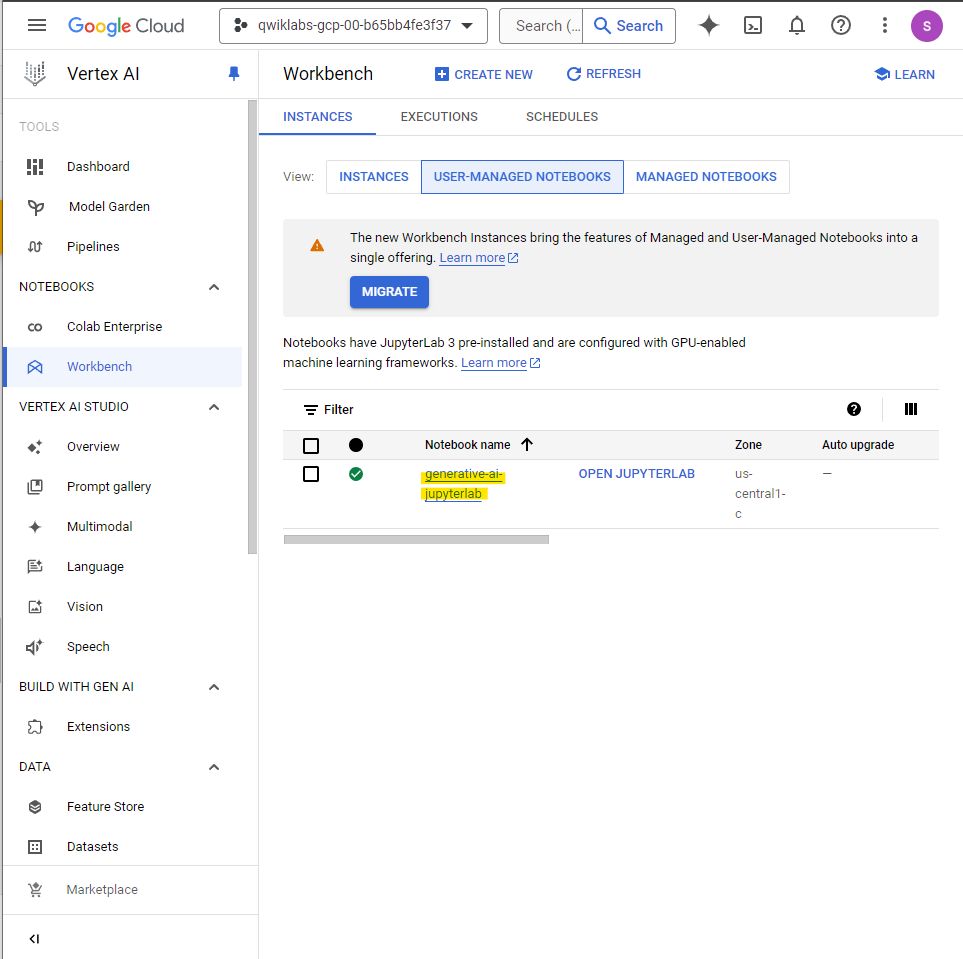The height and width of the screenshot is (959, 963).
Task: Open the table help question mark icon
Action: click(x=854, y=409)
